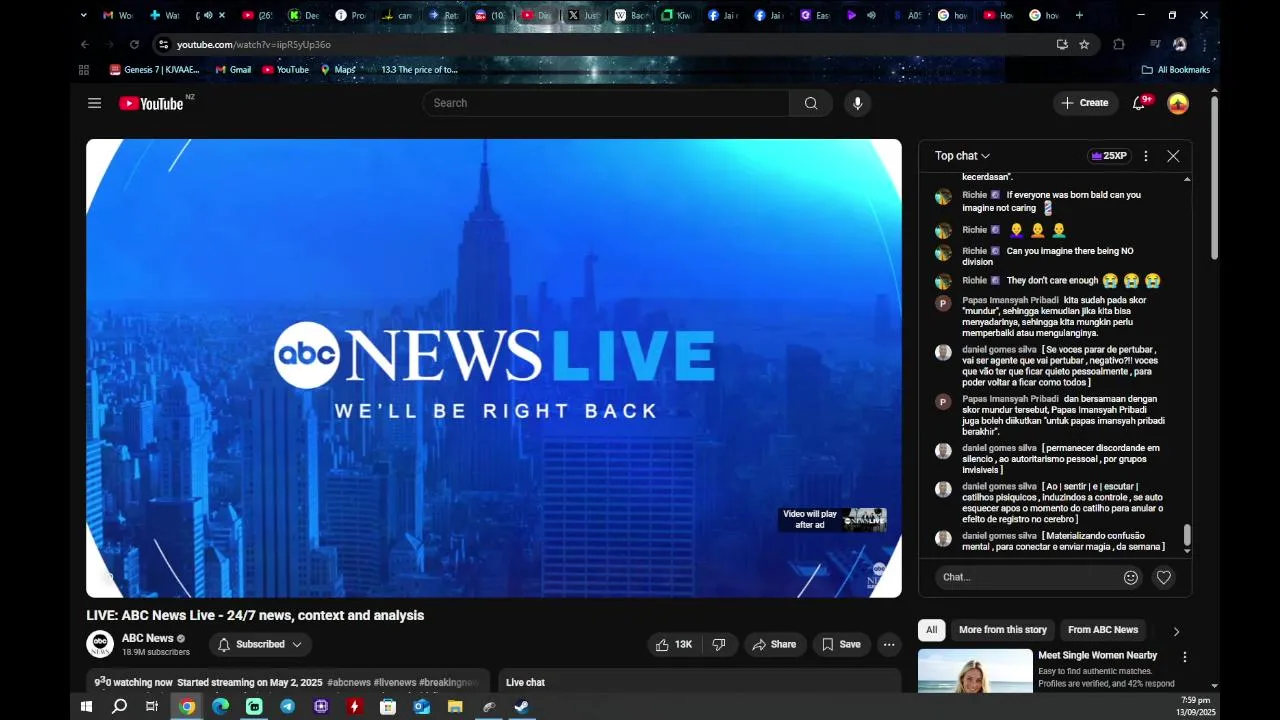Open Chrome profile avatar in toolbar
Viewport: 1280px width, 720px height.
tap(1180, 44)
